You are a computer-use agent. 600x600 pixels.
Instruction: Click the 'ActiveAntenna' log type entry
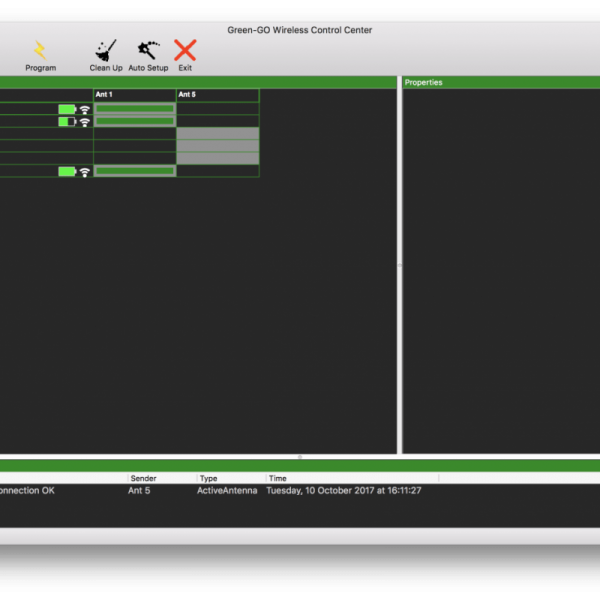click(x=227, y=491)
